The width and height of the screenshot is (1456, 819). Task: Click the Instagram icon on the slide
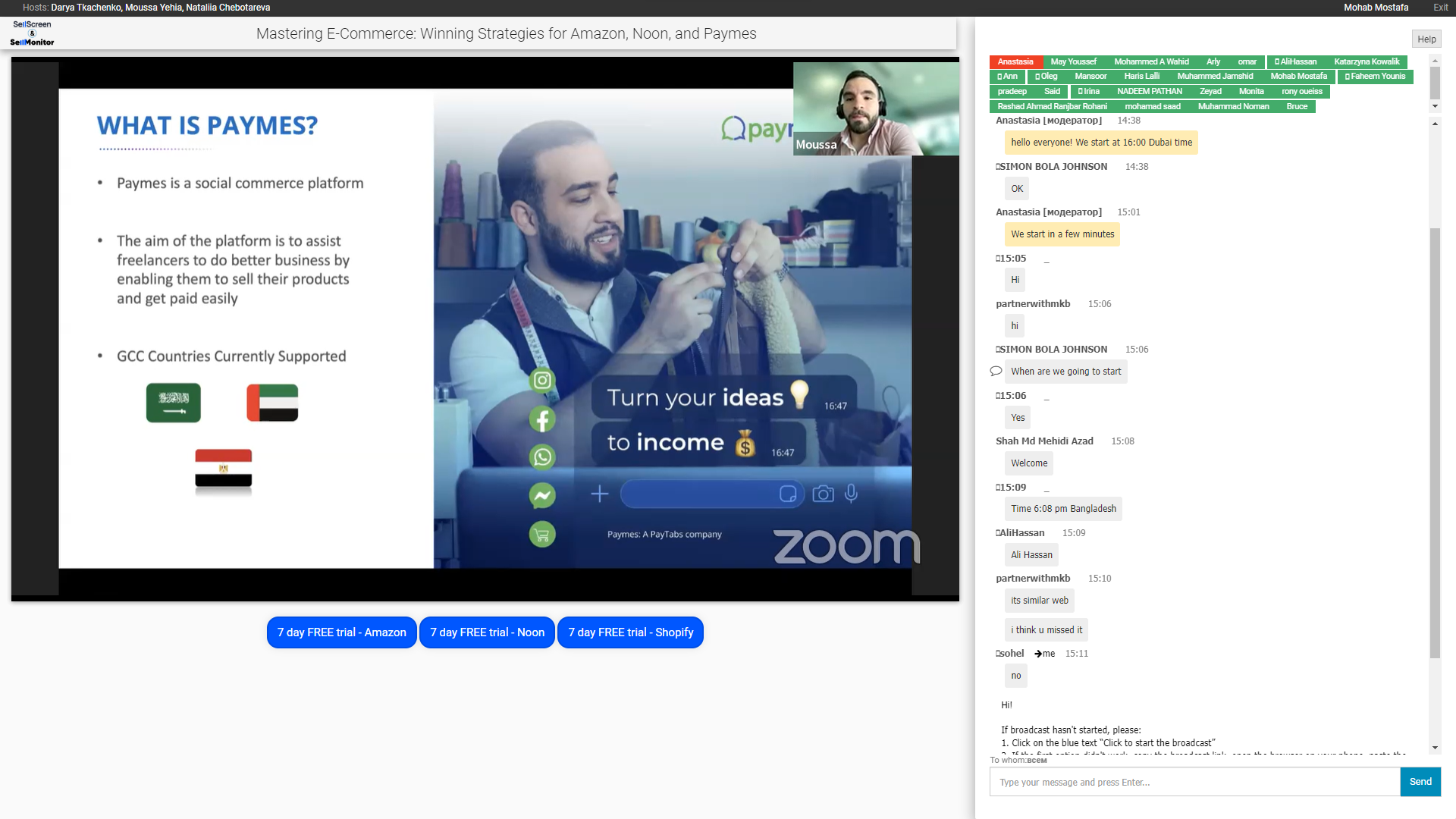[x=542, y=380]
